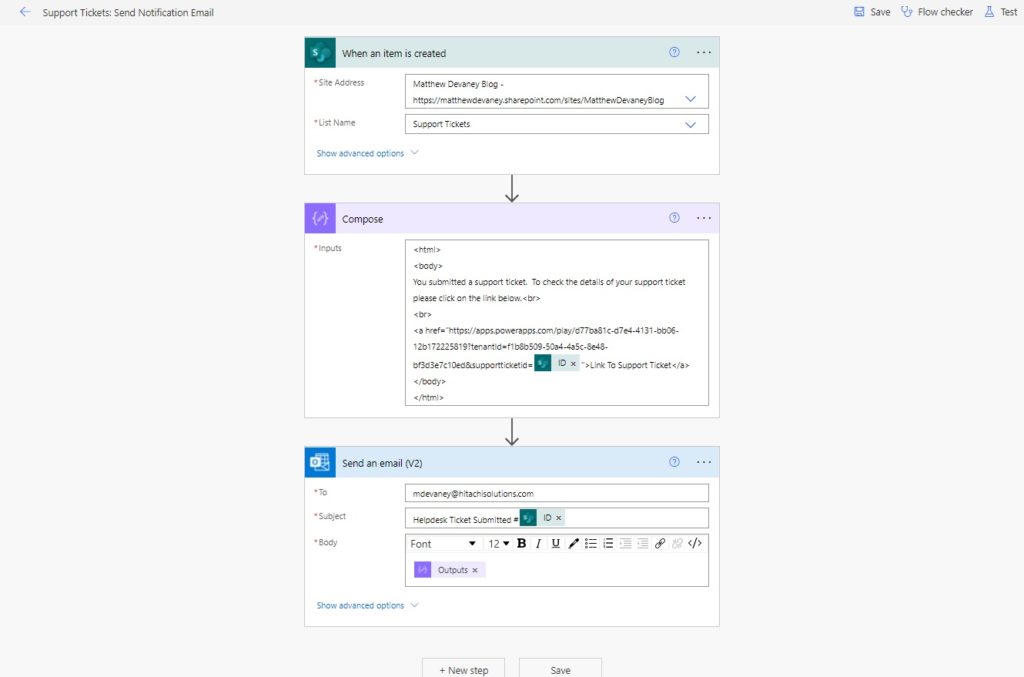This screenshot has height=677, width=1024.
Task: Click the ID token in Compose inputs
Action: tap(556, 363)
